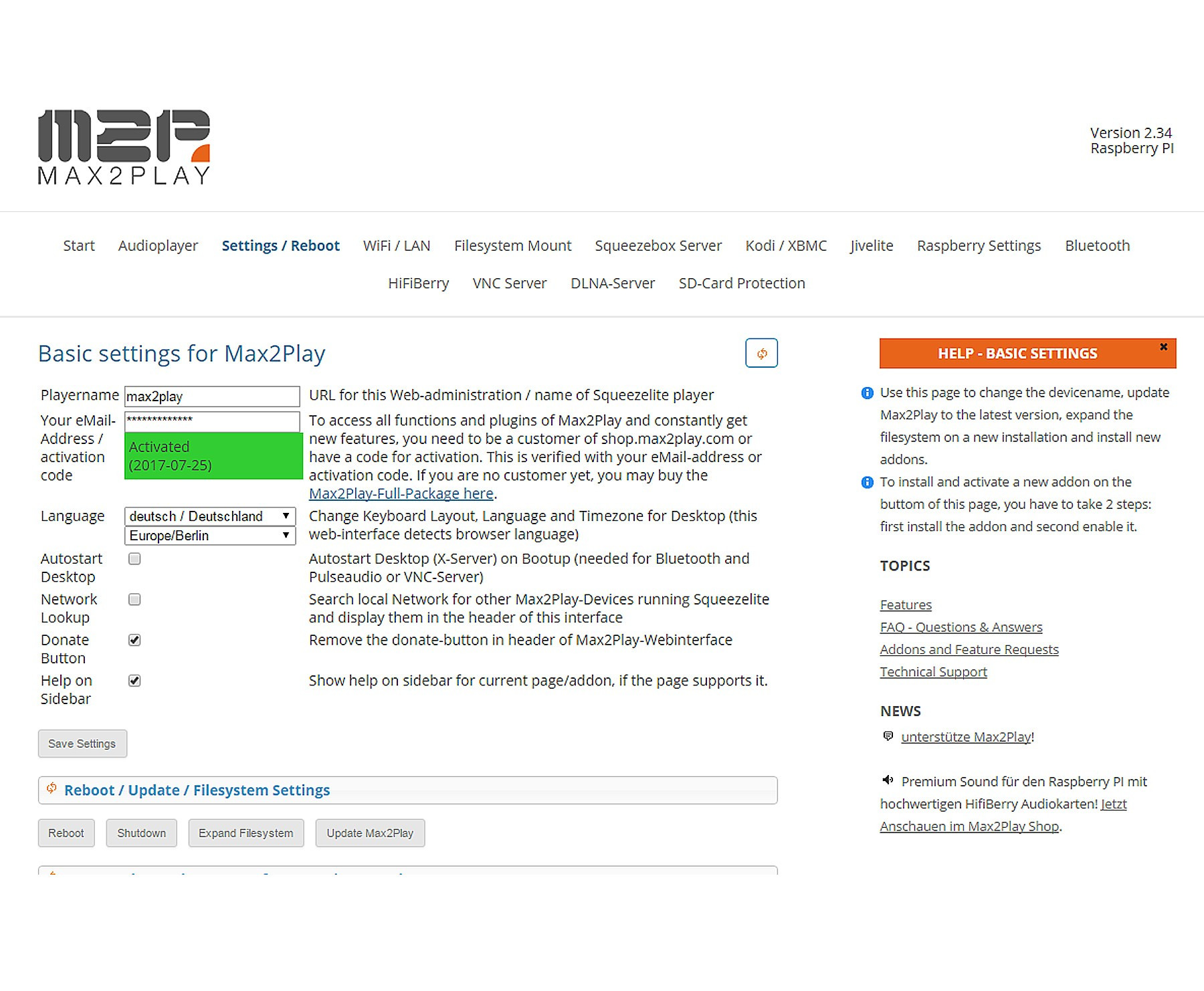
Task: Open the Features topic link
Action: coord(906,604)
